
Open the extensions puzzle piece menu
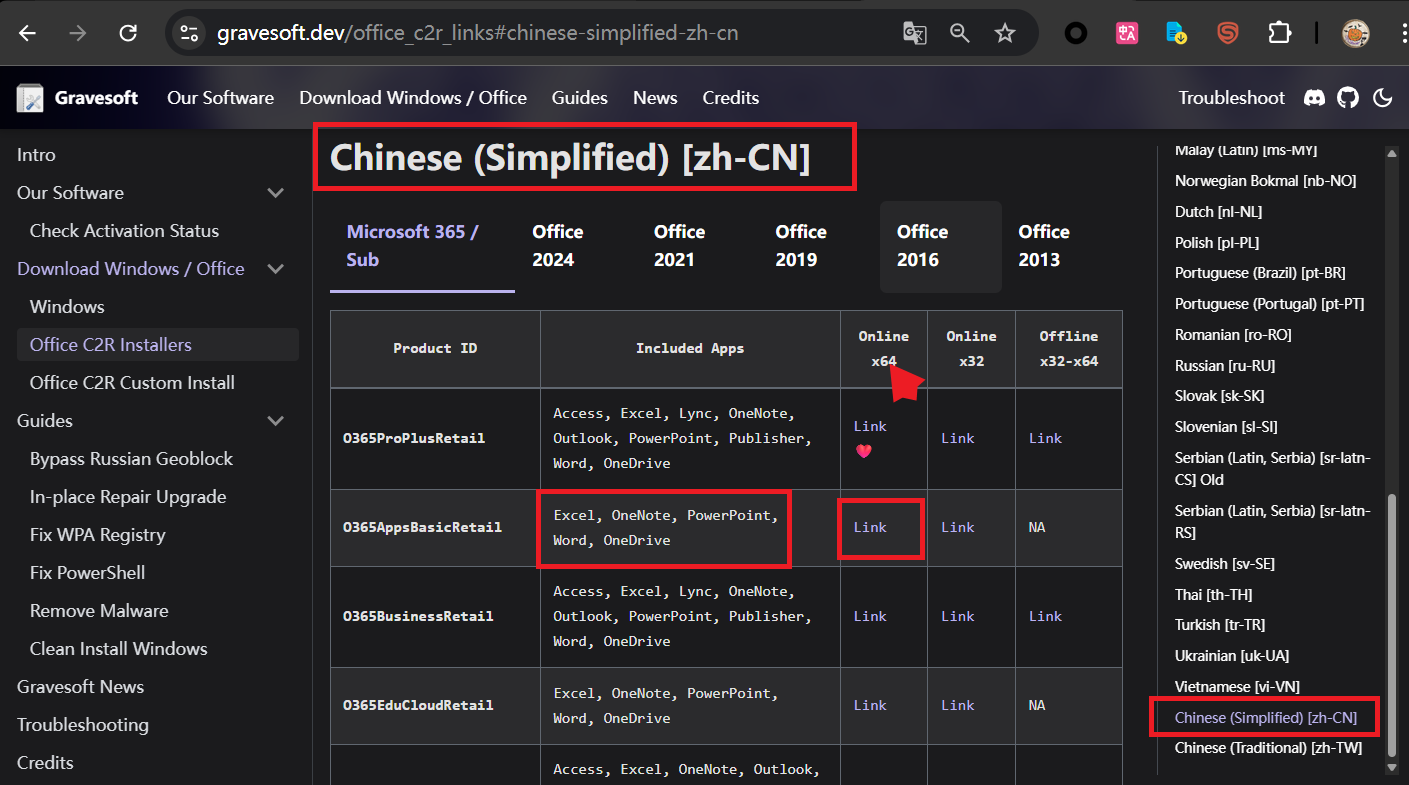pyautogui.click(x=1279, y=33)
